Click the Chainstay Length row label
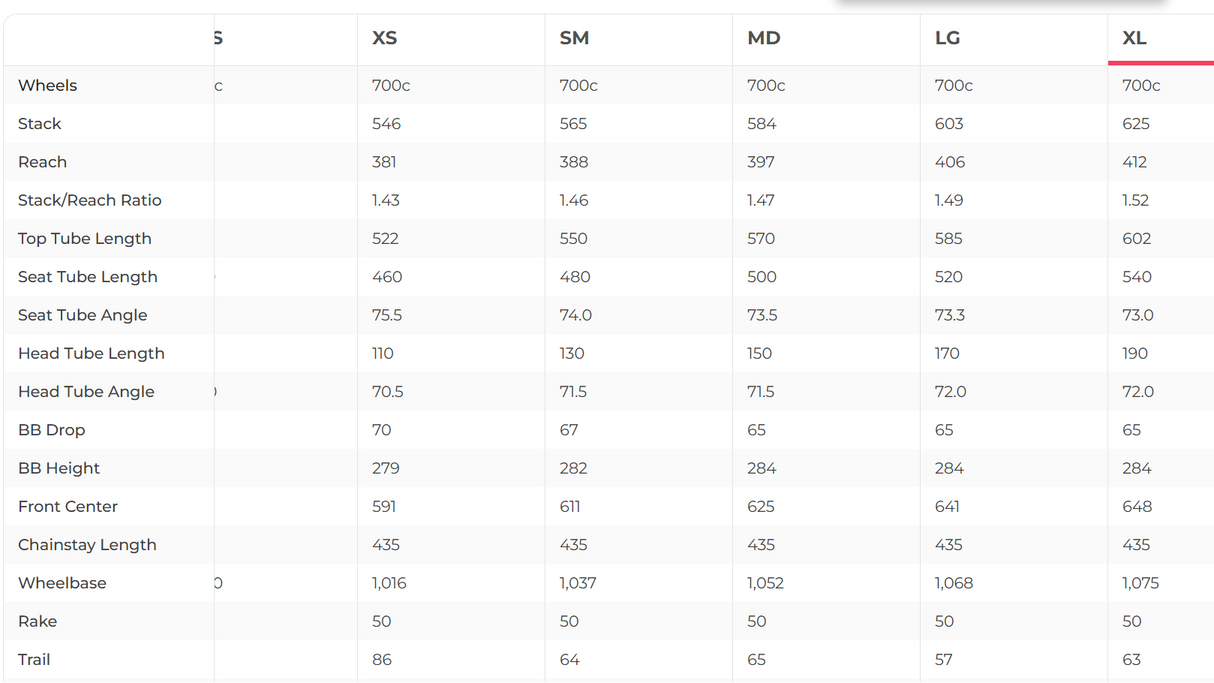The height and width of the screenshot is (683, 1214). pos(87,545)
